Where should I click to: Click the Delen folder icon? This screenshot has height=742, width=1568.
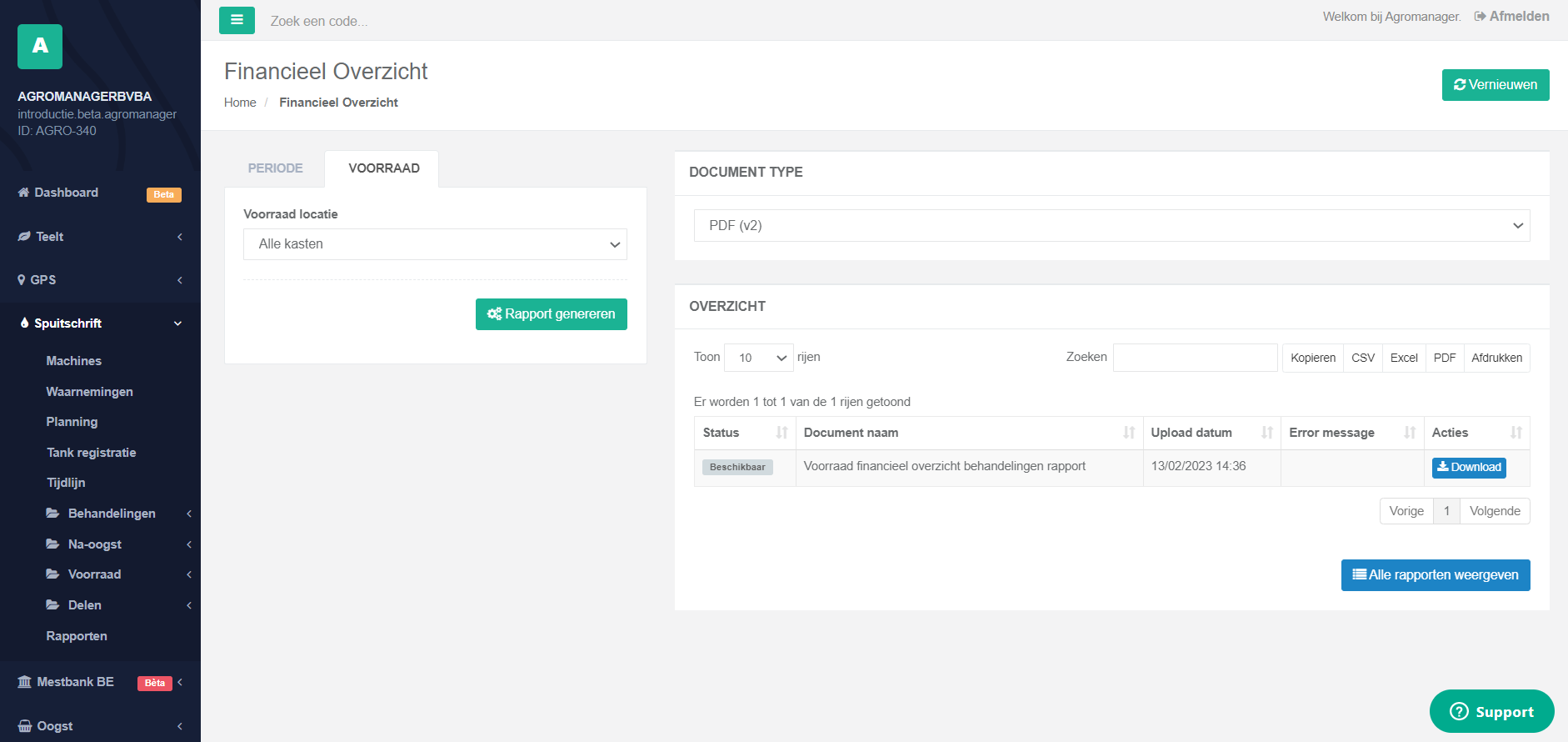tap(52, 605)
